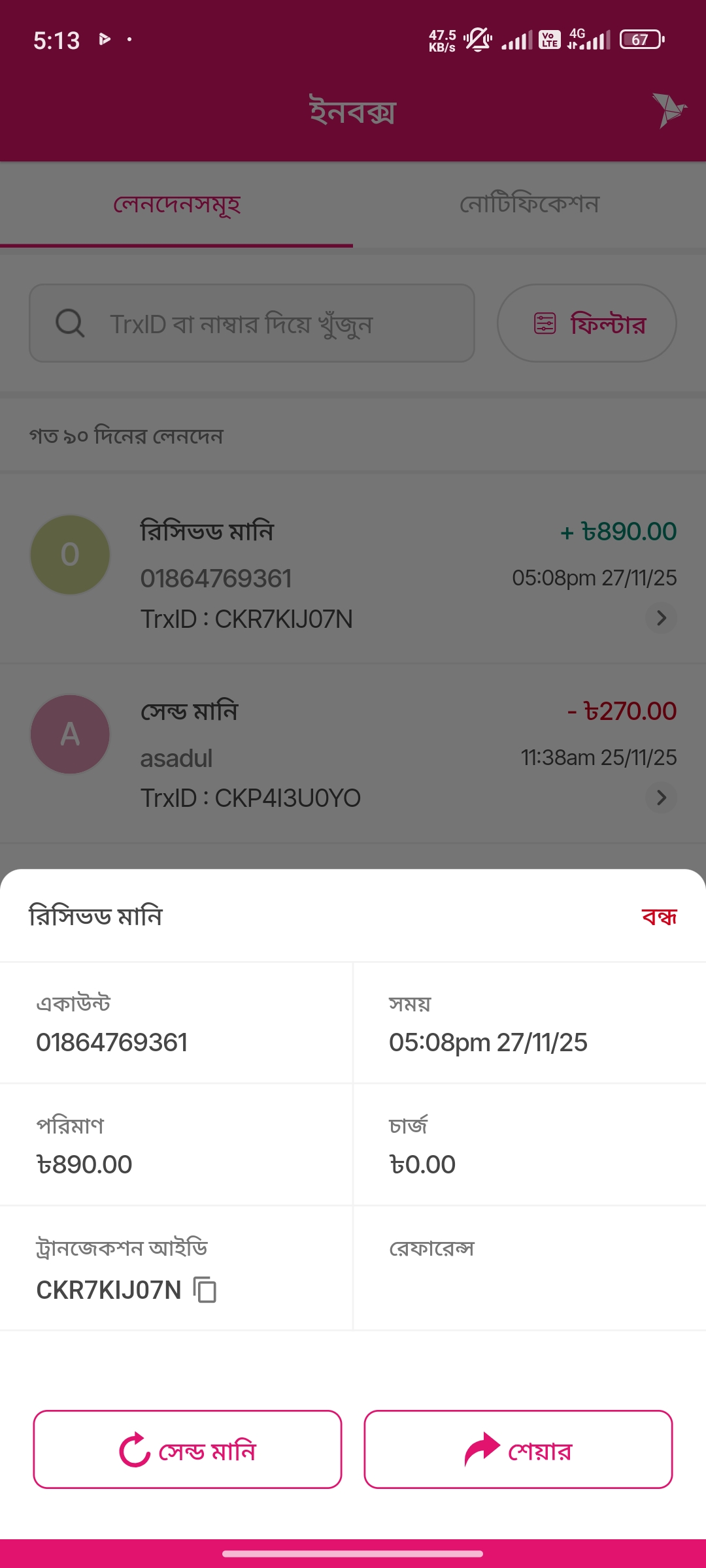706x1568 pixels.
Task: Tap the home gesture bar
Action: [353, 1554]
